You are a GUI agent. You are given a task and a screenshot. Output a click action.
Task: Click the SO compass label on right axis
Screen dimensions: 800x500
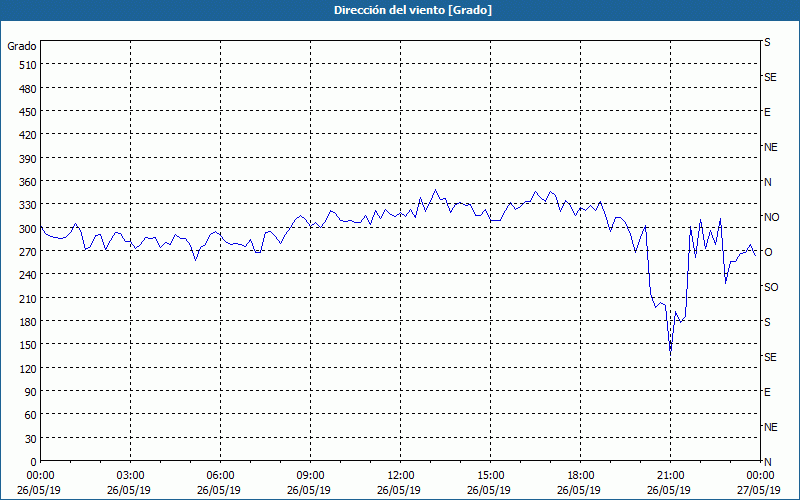(771, 287)
